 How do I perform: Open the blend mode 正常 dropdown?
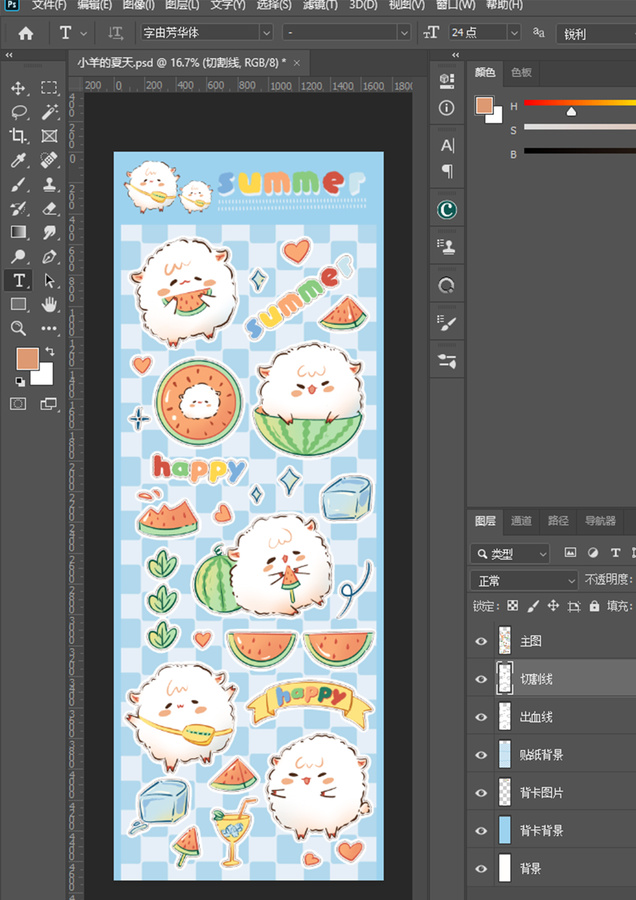(x=523, y=580)
